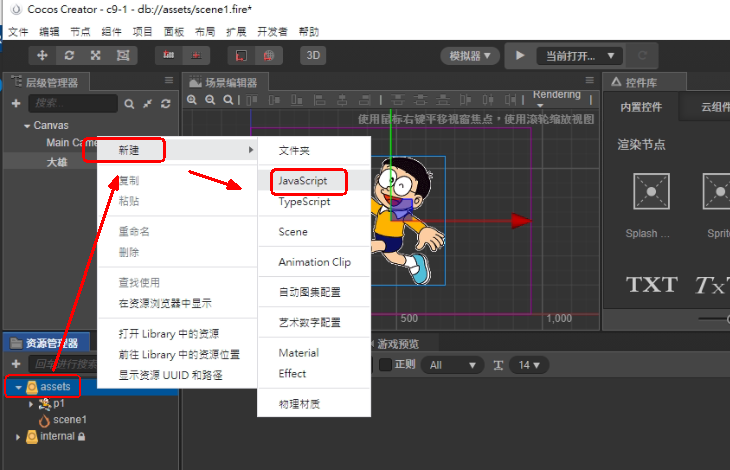Click the hierarchy search magnifier icon
This screenshot has width=730, height=470.
coord(129,104)
